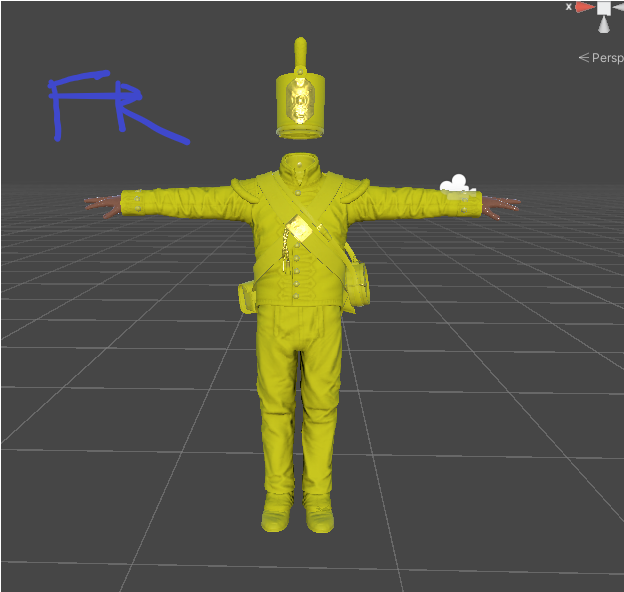Click the red X axis cone on scene gizmo
Screen dimensions: 624x592
point(585,7)
